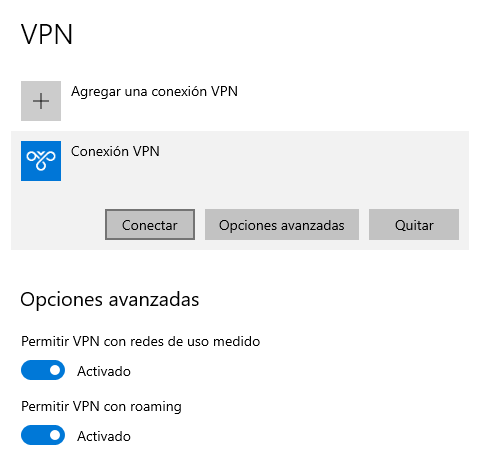Open Opciones avanzadas button for Conexión VPN
Image resolution: width=489 pixels, height=461 pixels.
click(x=282, y=225)
